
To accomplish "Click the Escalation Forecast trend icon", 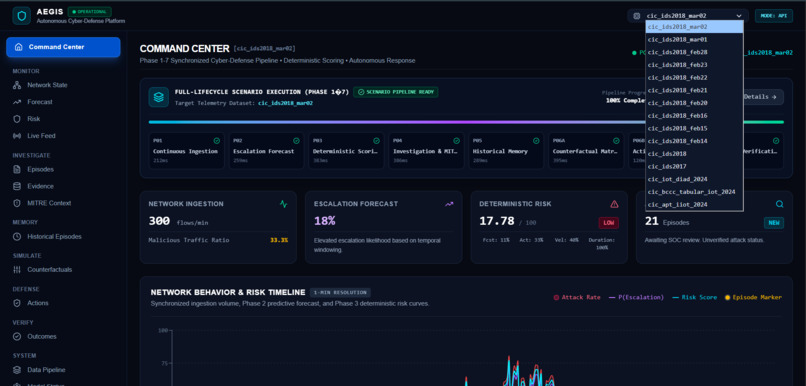I will (449, 204).
